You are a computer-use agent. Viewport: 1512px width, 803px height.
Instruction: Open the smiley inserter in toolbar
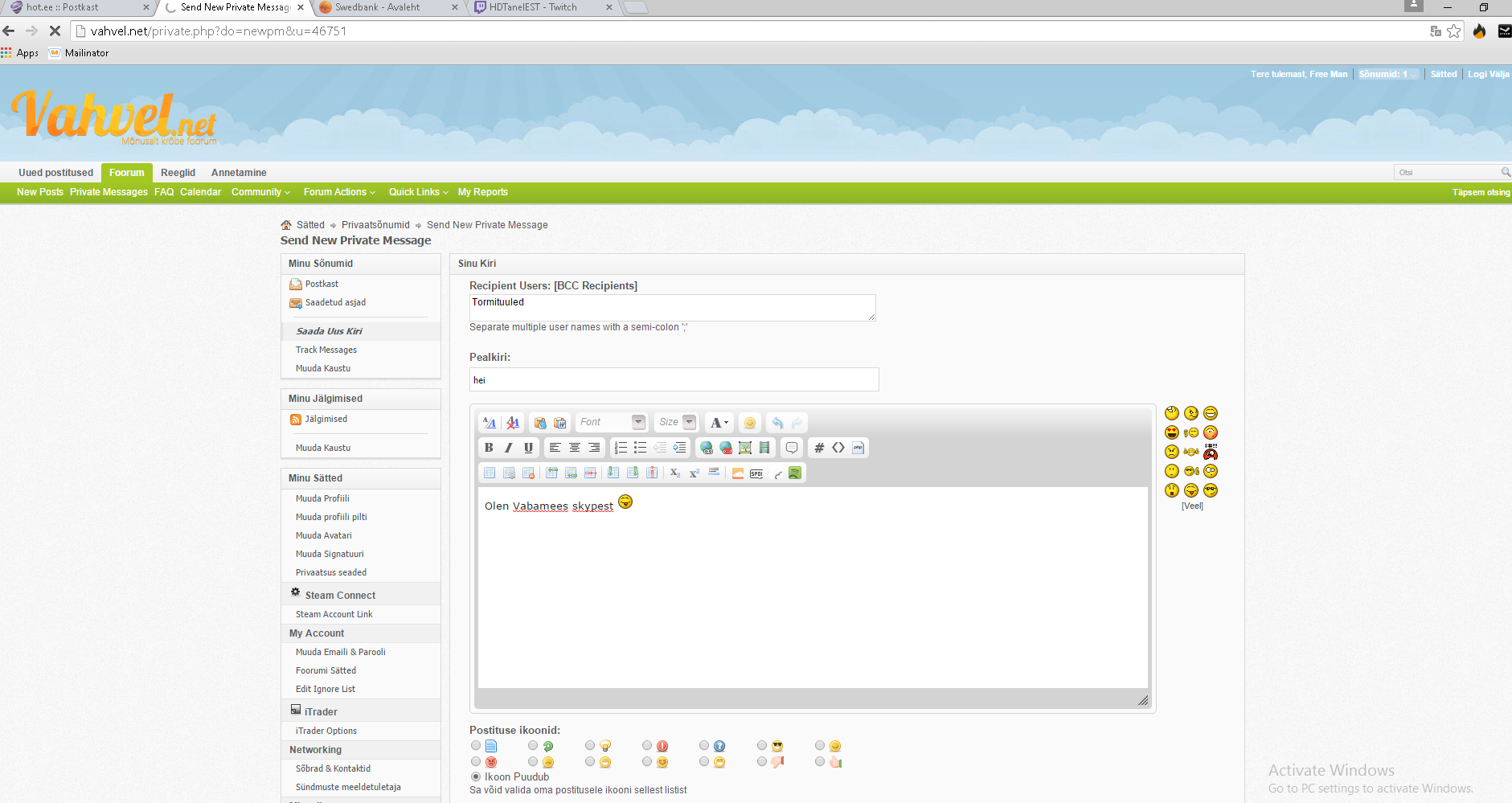[x=749, y=423]
